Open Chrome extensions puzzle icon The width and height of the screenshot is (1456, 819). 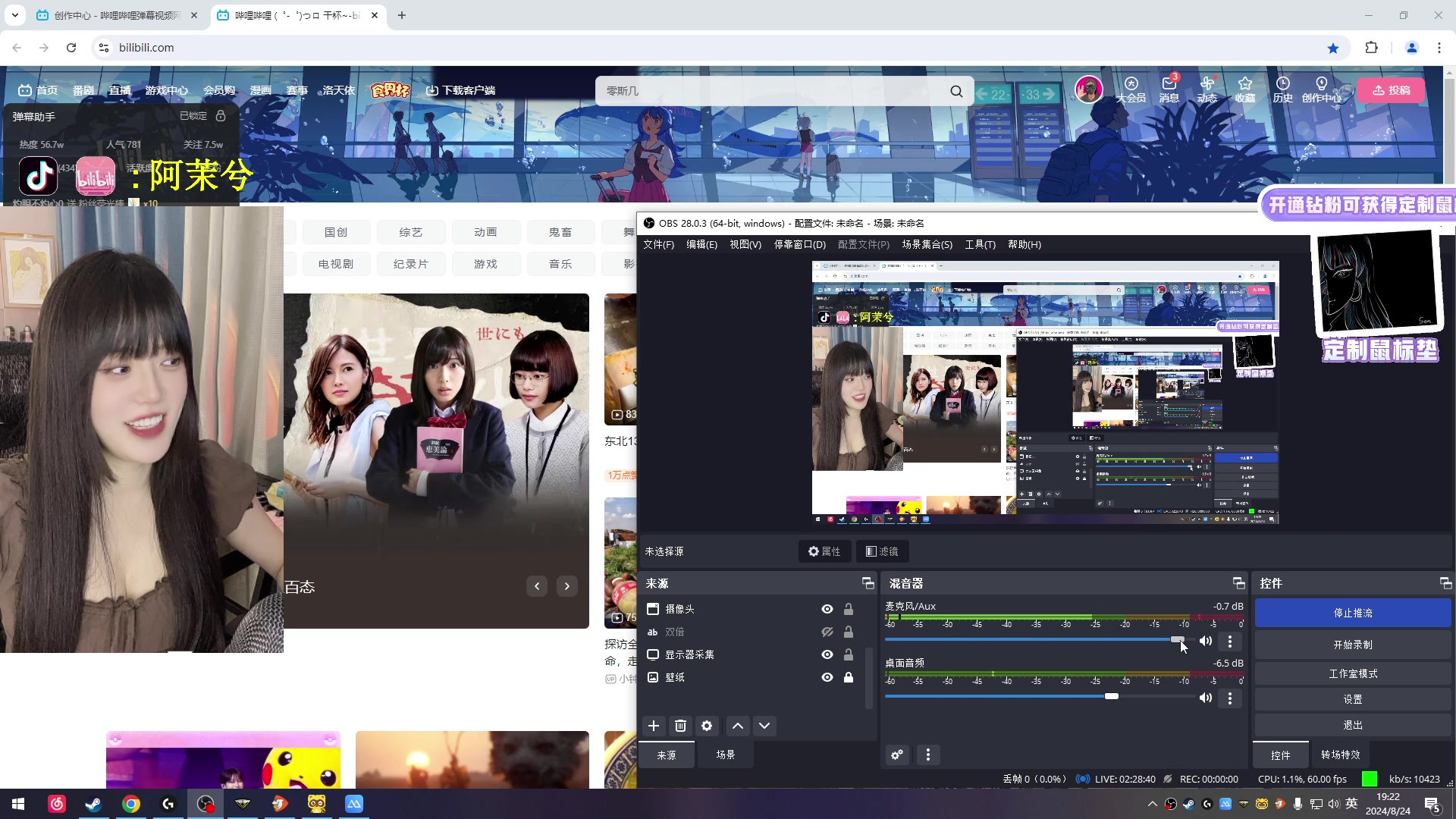pos(1371,48)
